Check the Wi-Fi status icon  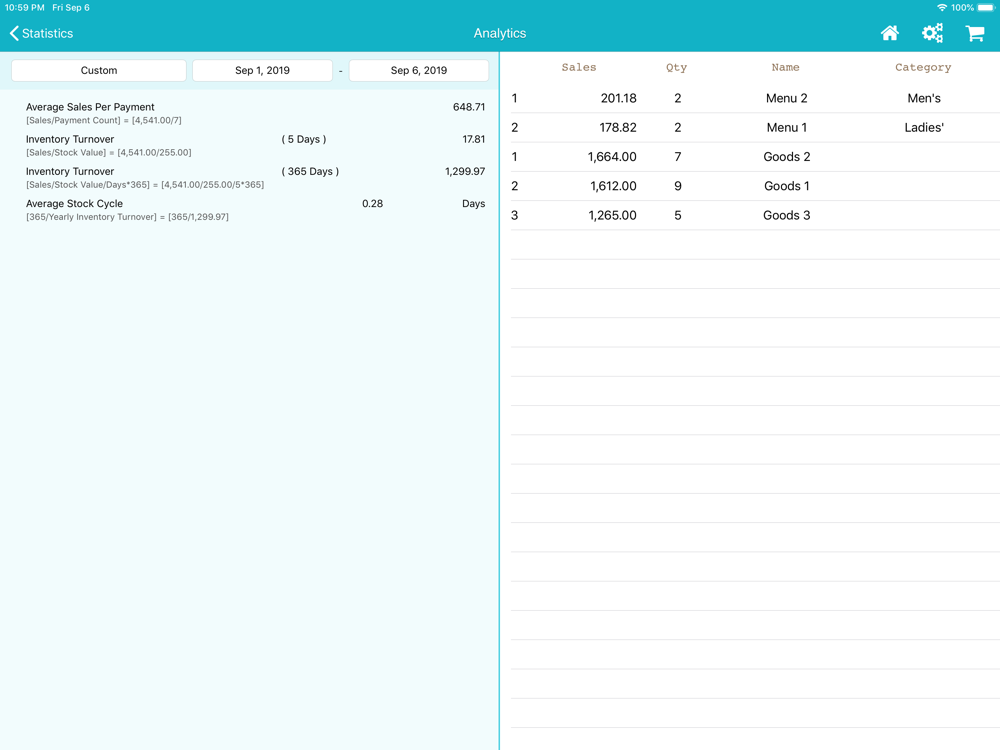point(942,8)
